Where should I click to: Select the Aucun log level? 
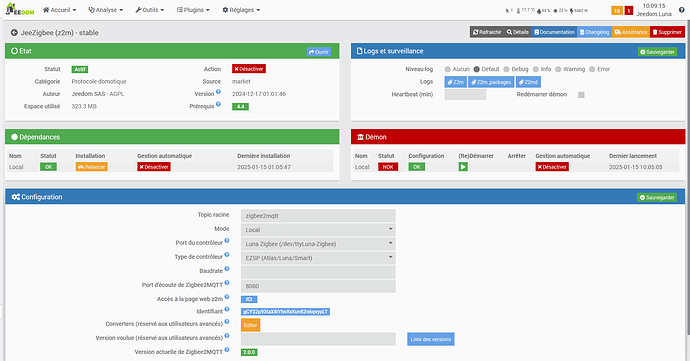pos(448,69)
